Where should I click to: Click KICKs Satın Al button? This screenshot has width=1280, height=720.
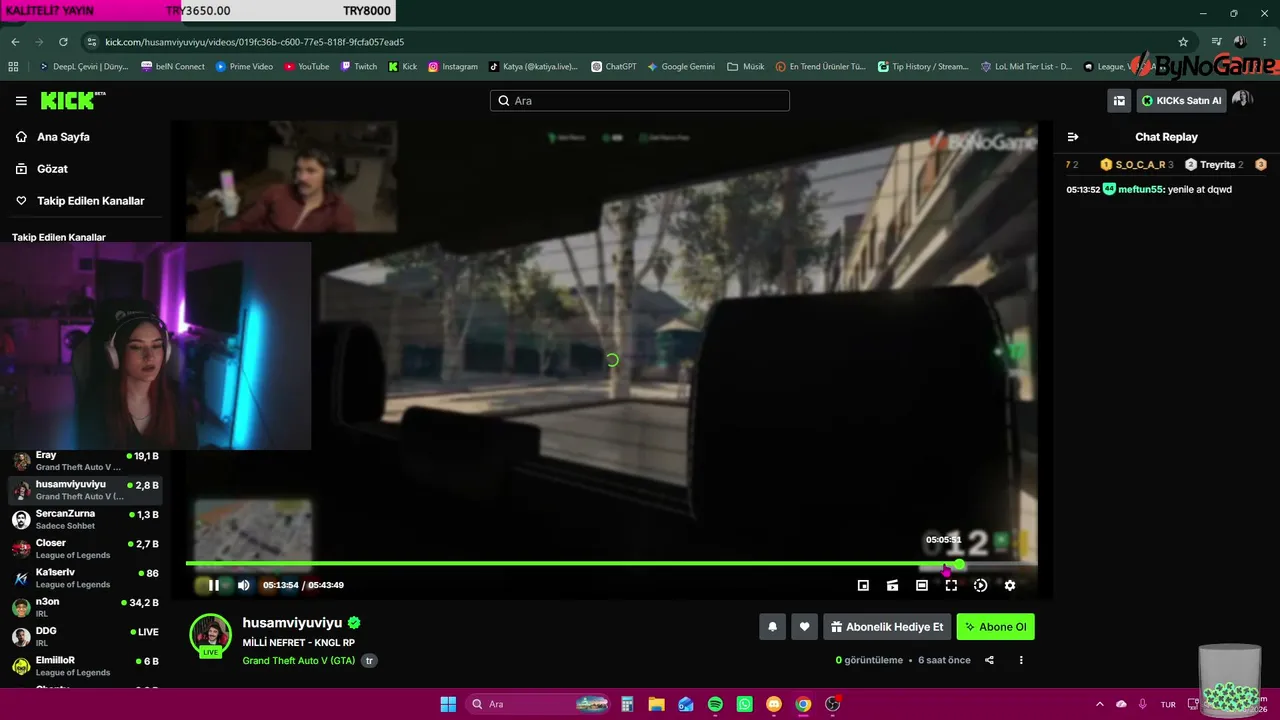point(1181,100)
